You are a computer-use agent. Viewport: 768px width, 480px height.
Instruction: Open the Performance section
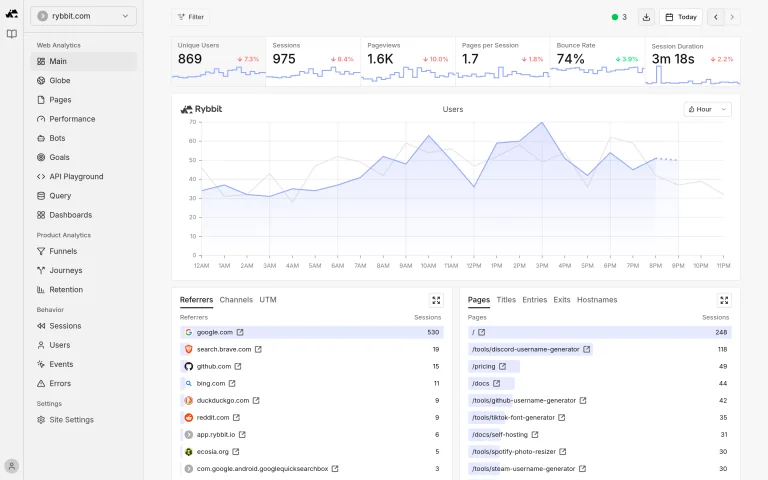coord(83,119)
